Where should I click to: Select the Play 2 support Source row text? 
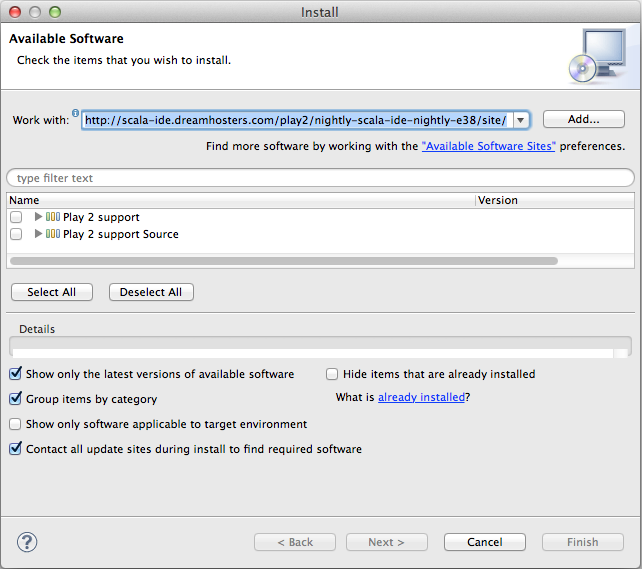[121, 234]
